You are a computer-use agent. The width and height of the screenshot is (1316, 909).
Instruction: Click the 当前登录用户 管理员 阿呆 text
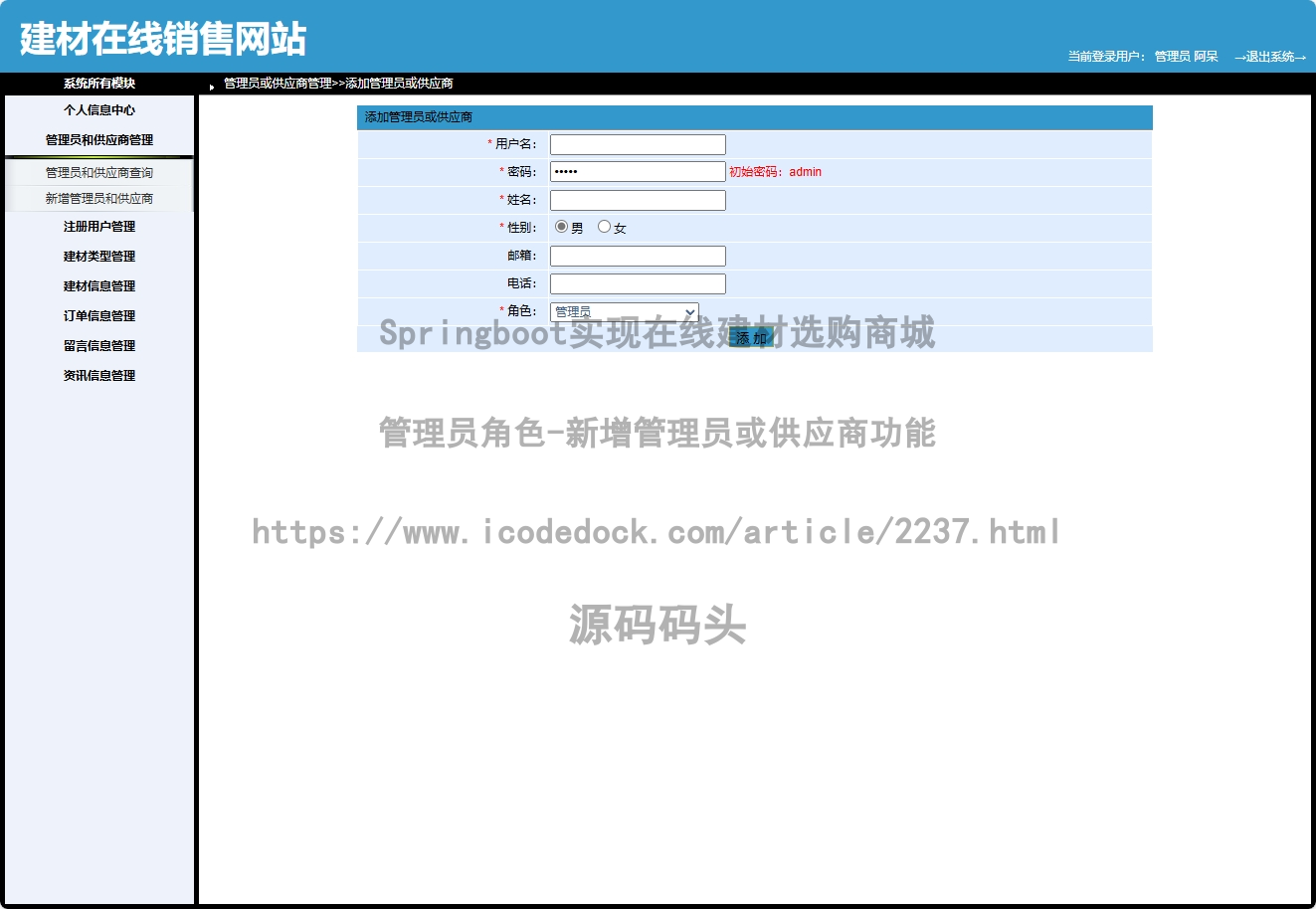(1143, 57)
